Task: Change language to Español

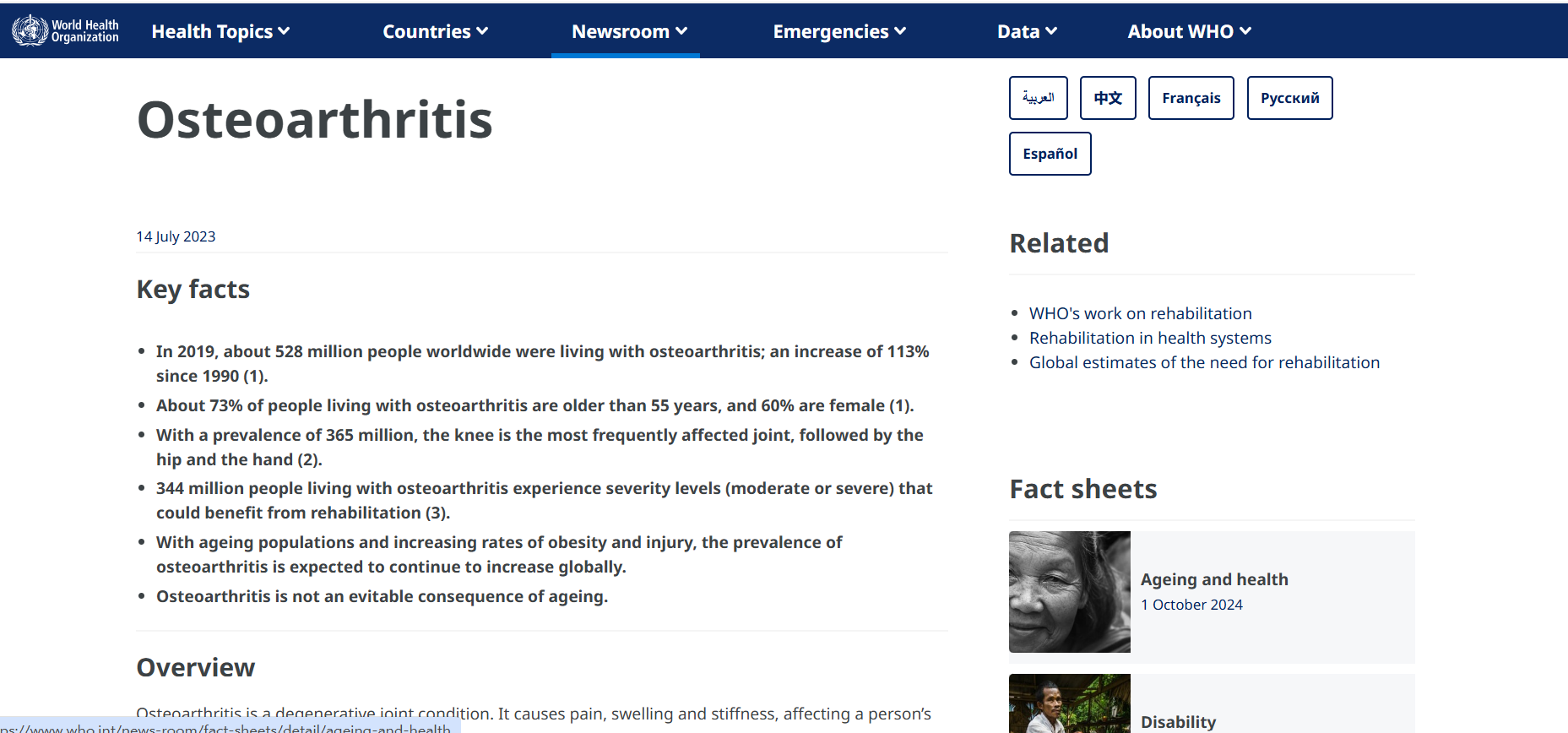Action: 1050,154
